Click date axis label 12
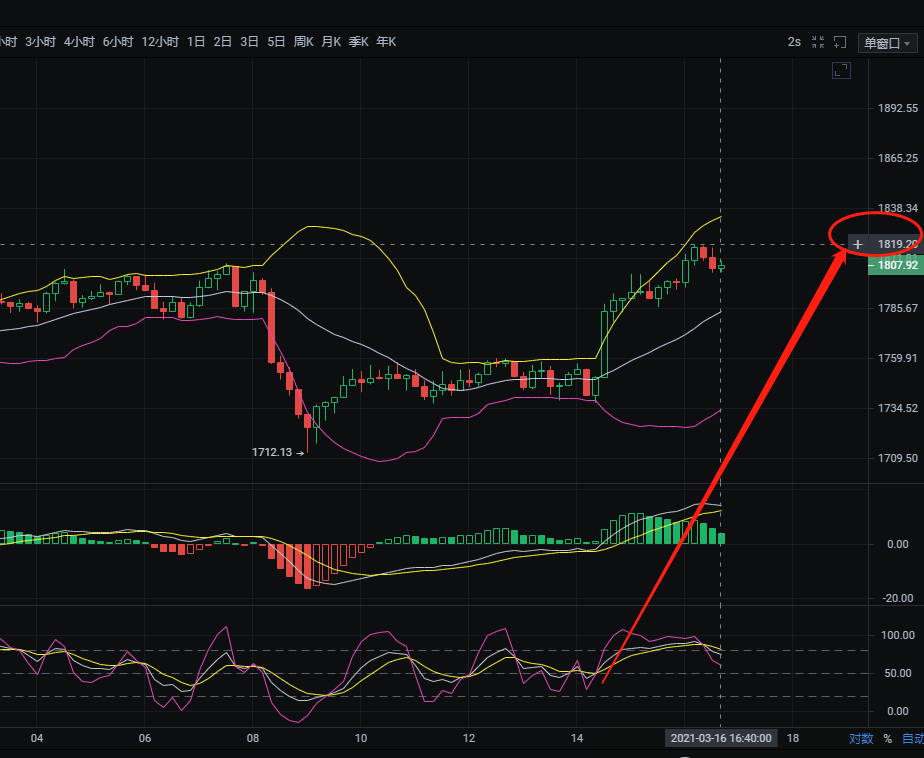The image size is (924, 758). 468,738
